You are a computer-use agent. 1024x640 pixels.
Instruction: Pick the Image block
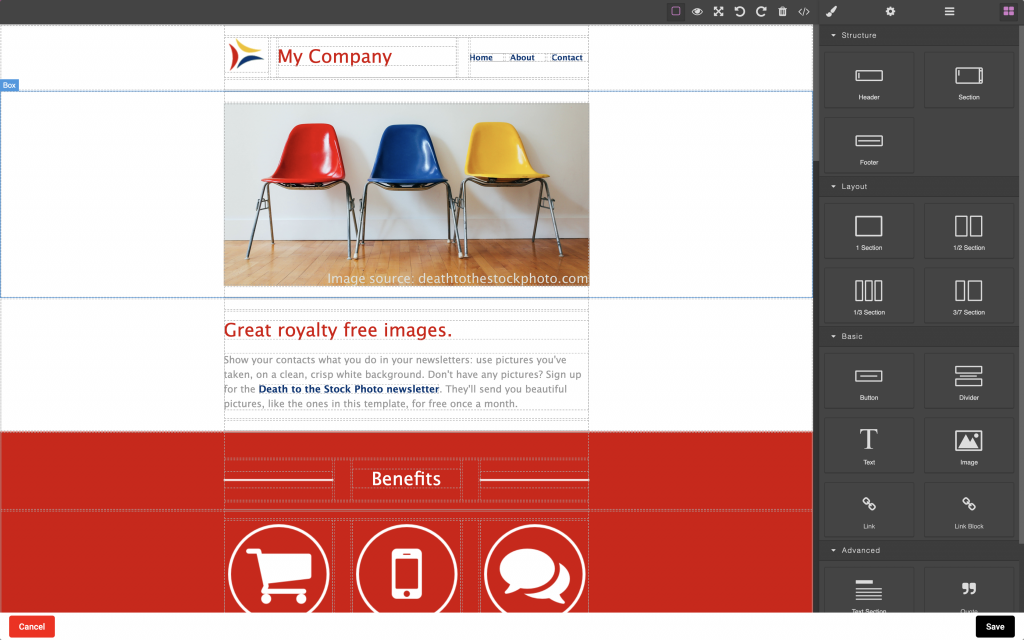[x=968, y=445]
